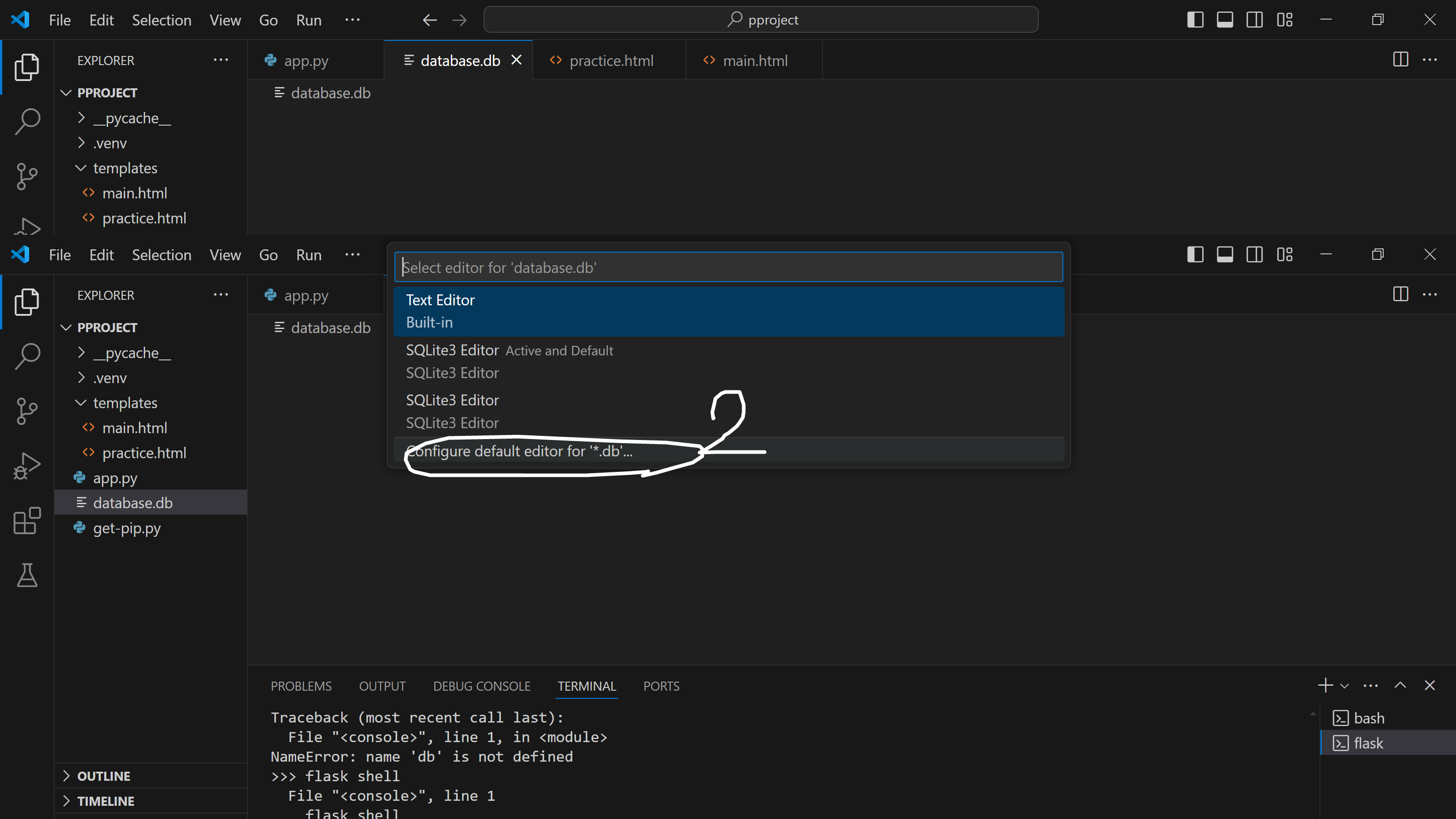Open Search view in the lower window's activity bar
Screen dimensions: 1456x819
[26, 356]
